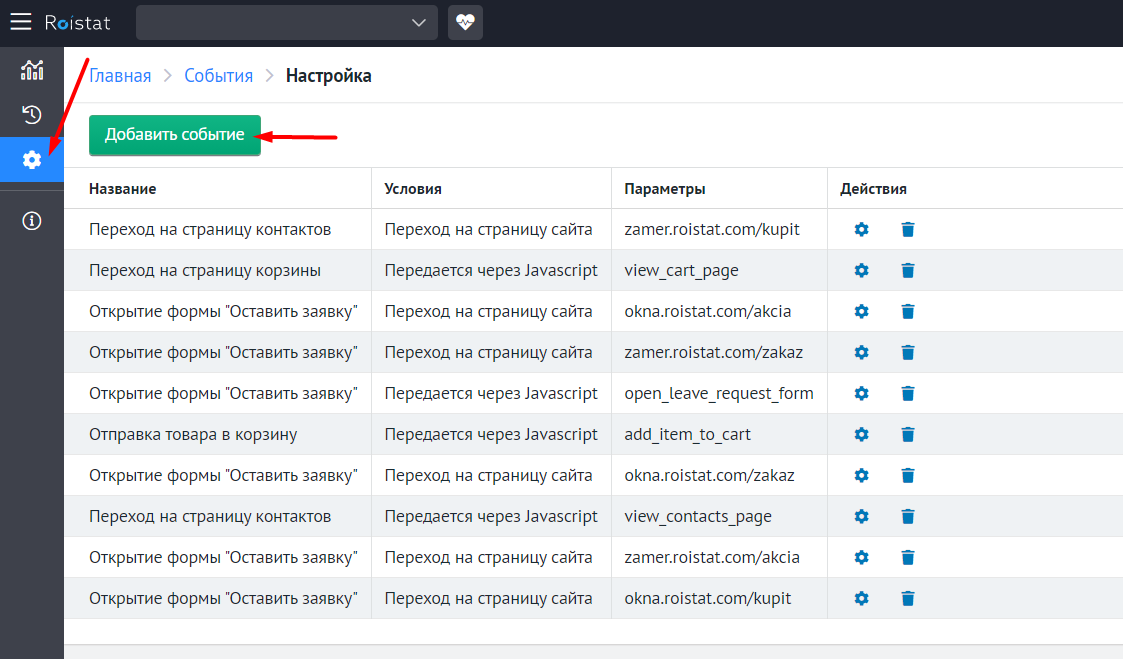Click the Настройка breadcrumb title
The width and height of the screenshot is (1123, 659).
[329, 76]
